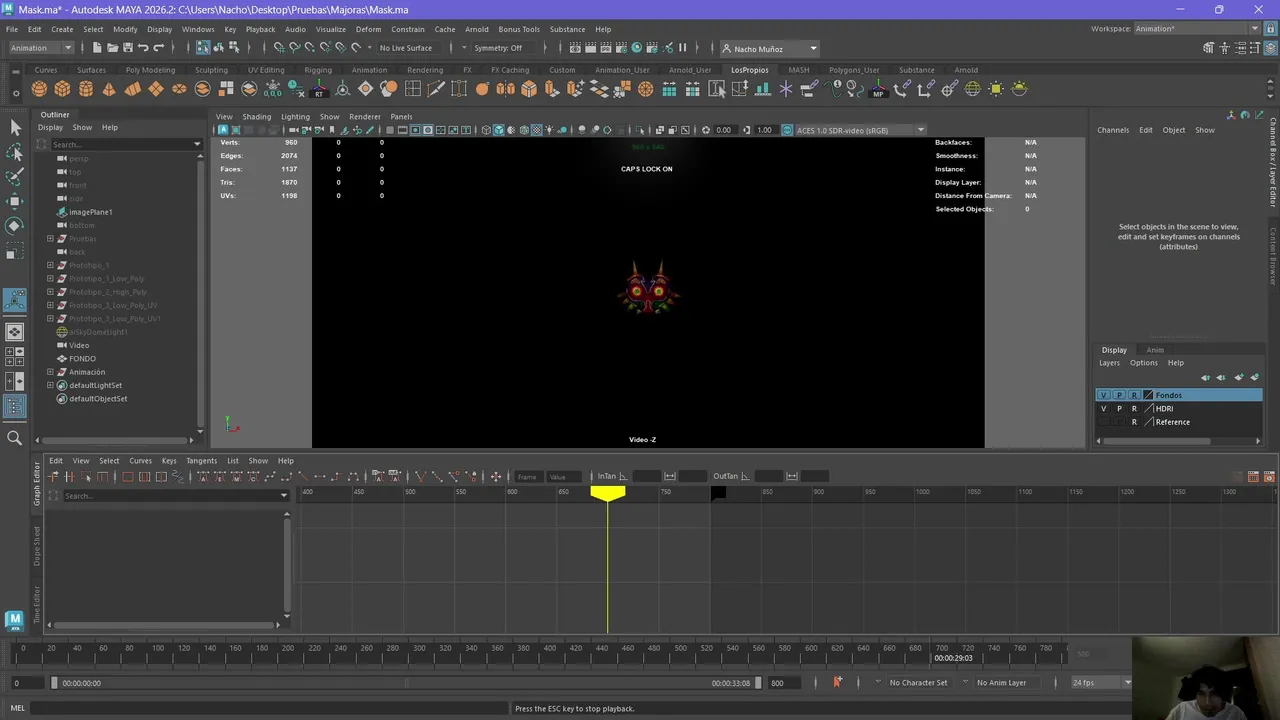Expand the defaultLightSet node
Image resolution: width=1280 pixels, height=720 pixels.
pyautogui.click(x=50, y=385)
